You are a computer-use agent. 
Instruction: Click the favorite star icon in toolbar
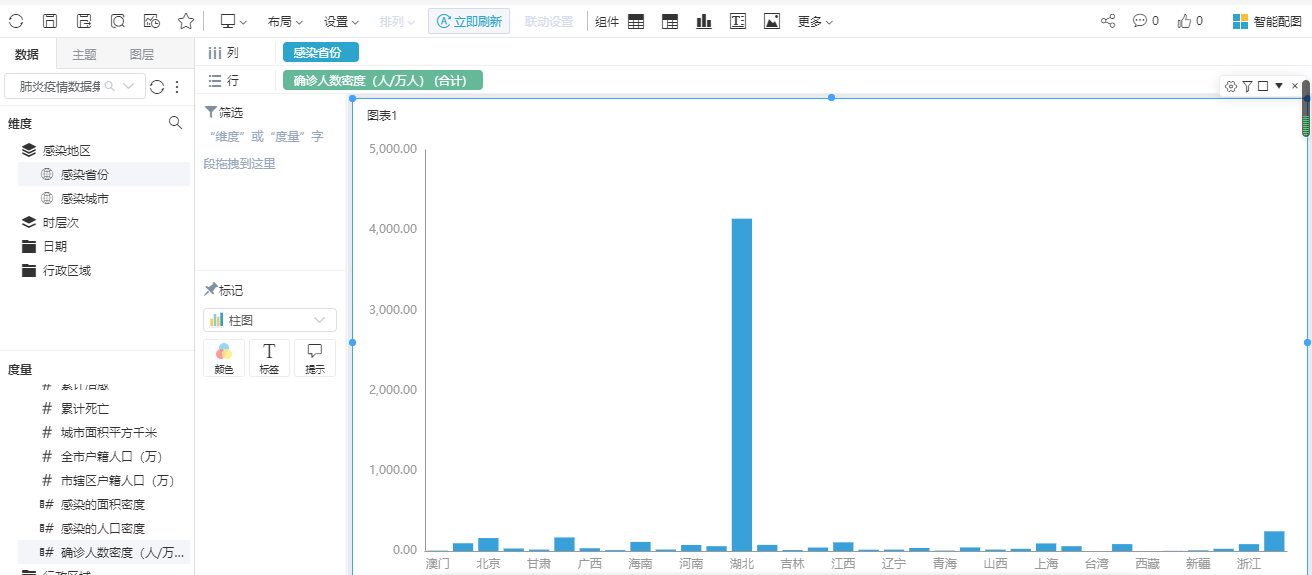tap(185, 21)
